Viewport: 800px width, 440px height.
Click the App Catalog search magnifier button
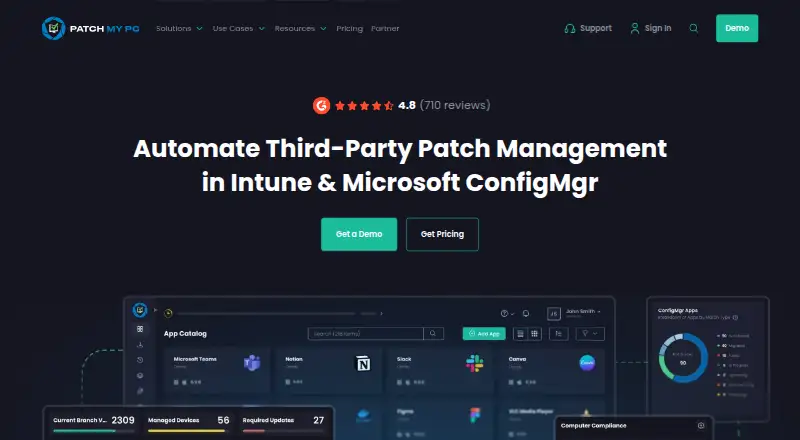point(433,333)
